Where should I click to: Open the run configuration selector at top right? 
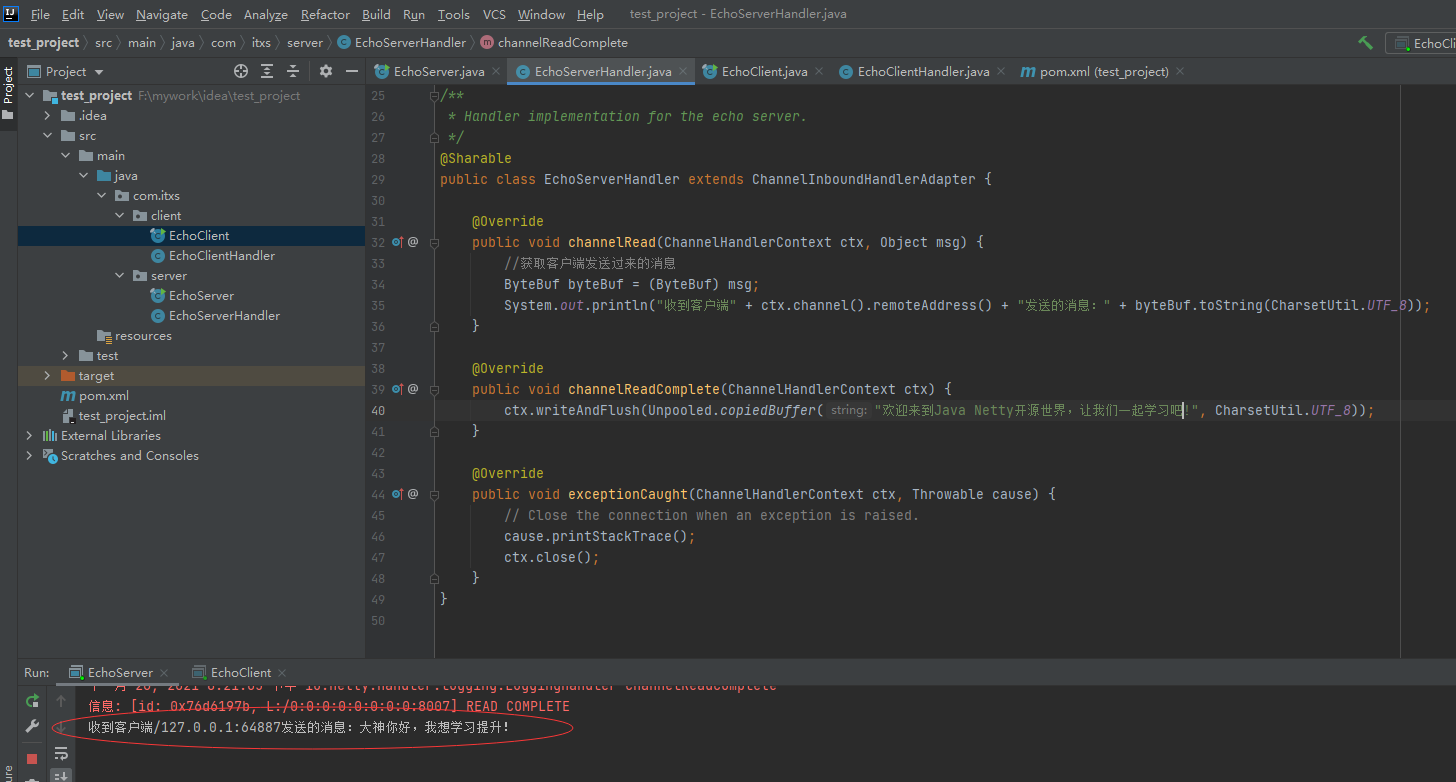click(x=1421, y=43)
